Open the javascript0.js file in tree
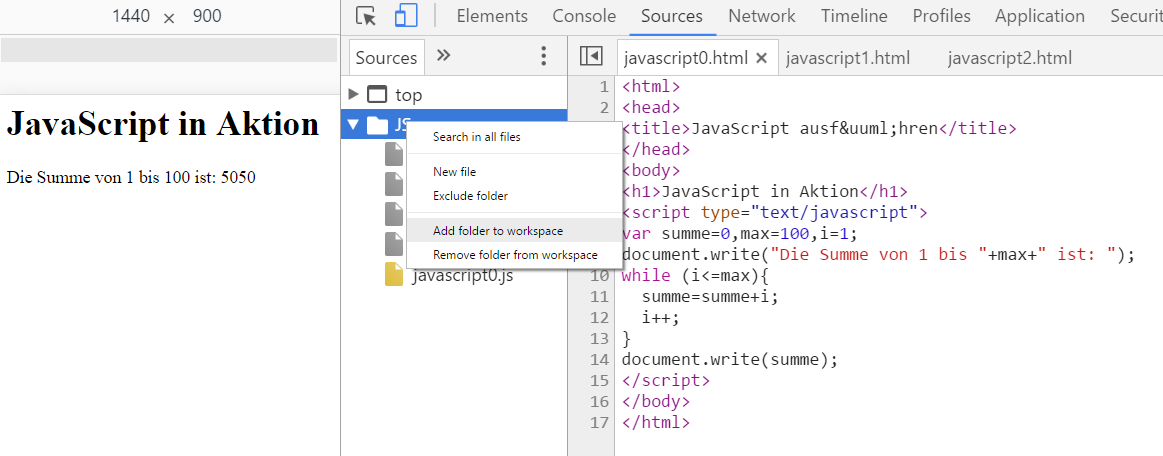Viewport: 1163px width, 456px height. (462, 275)
